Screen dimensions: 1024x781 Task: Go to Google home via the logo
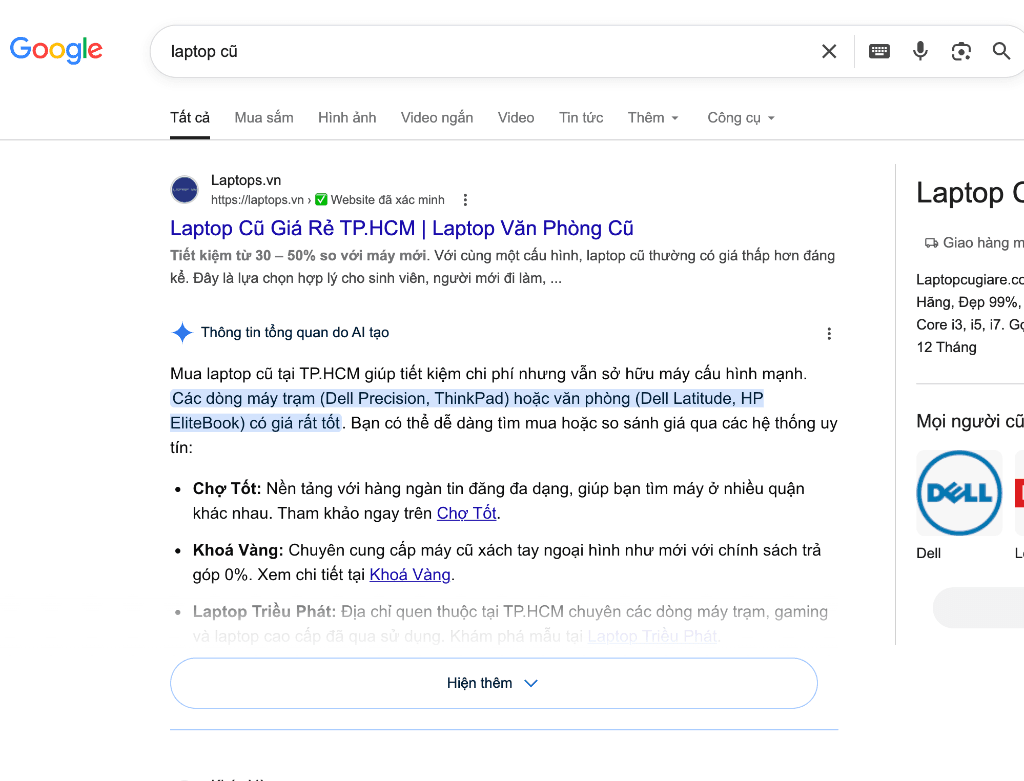[56, 50]
